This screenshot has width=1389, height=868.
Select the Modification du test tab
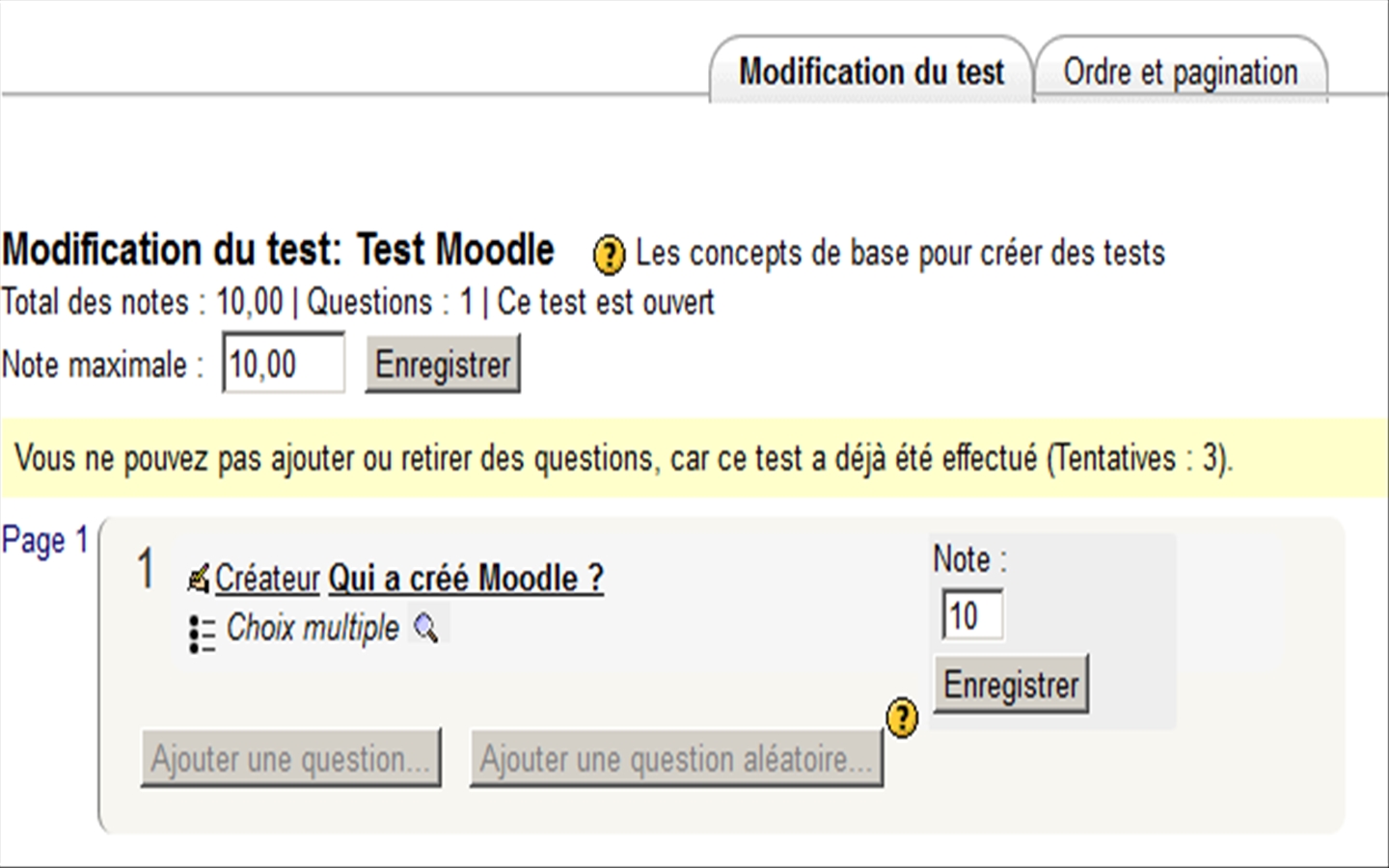pyautogui.click(x=872, y=70)
